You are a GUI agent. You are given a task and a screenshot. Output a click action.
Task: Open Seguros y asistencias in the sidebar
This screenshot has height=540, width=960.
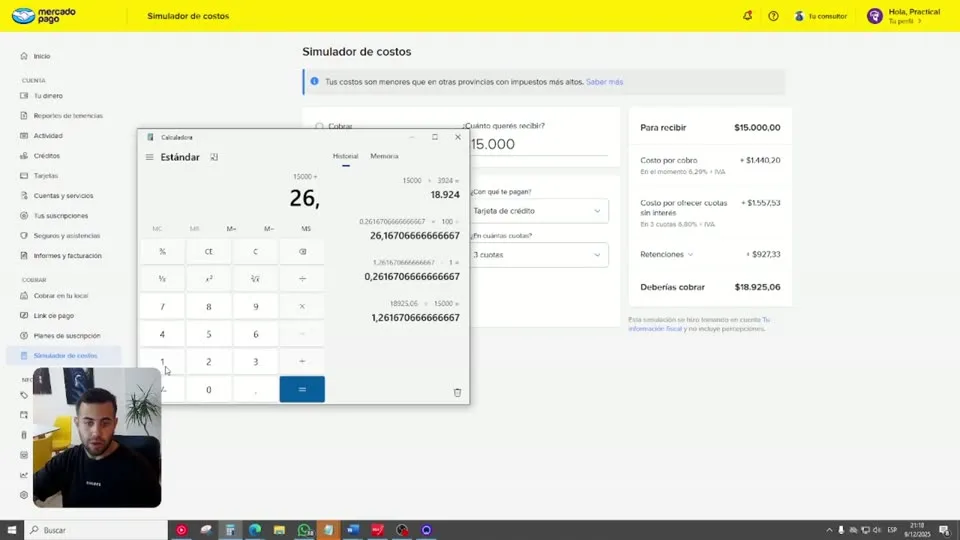click(67, 236)
